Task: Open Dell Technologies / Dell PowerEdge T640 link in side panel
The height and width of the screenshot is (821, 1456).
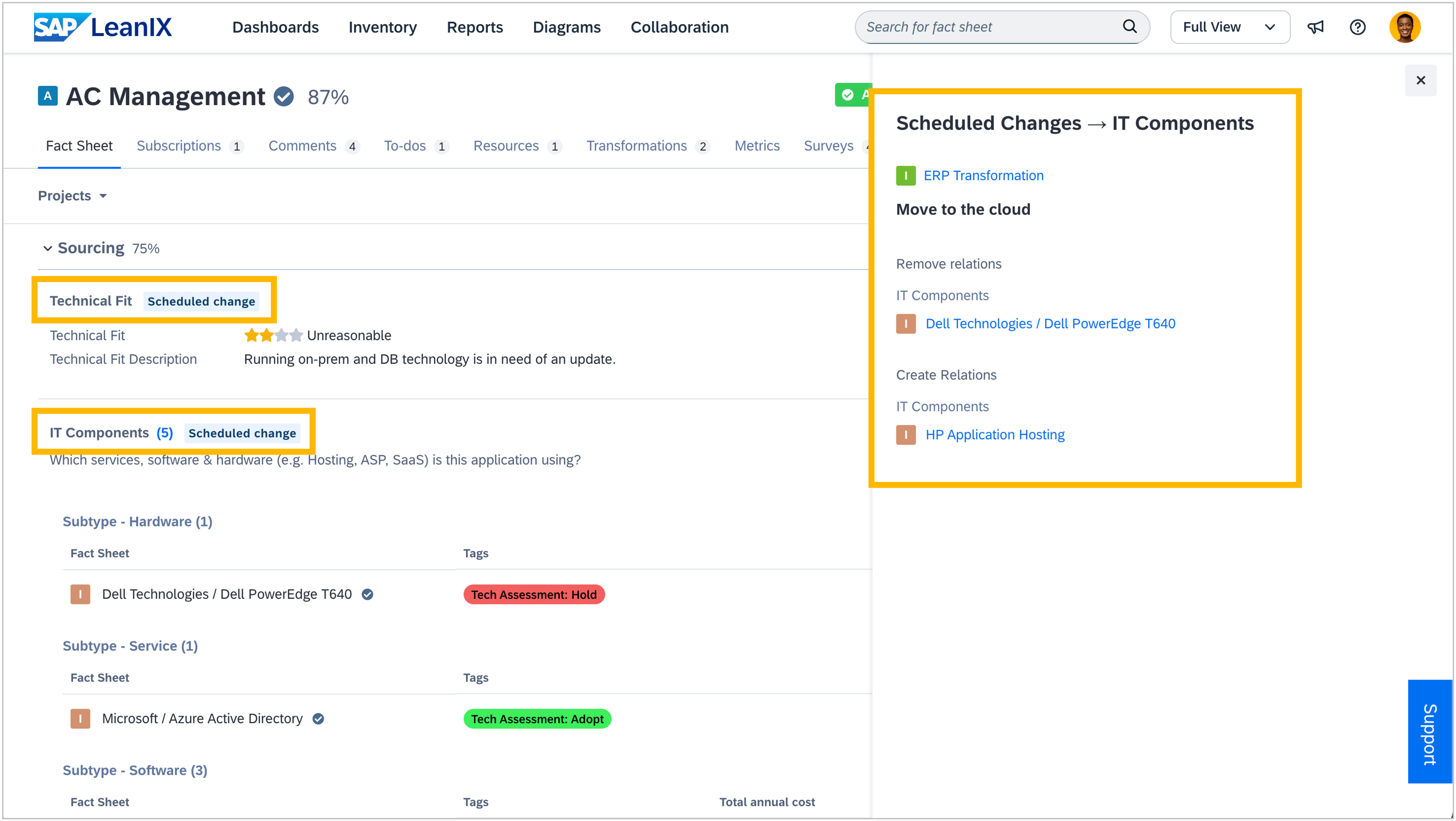Action: (x=1050, y=324)
